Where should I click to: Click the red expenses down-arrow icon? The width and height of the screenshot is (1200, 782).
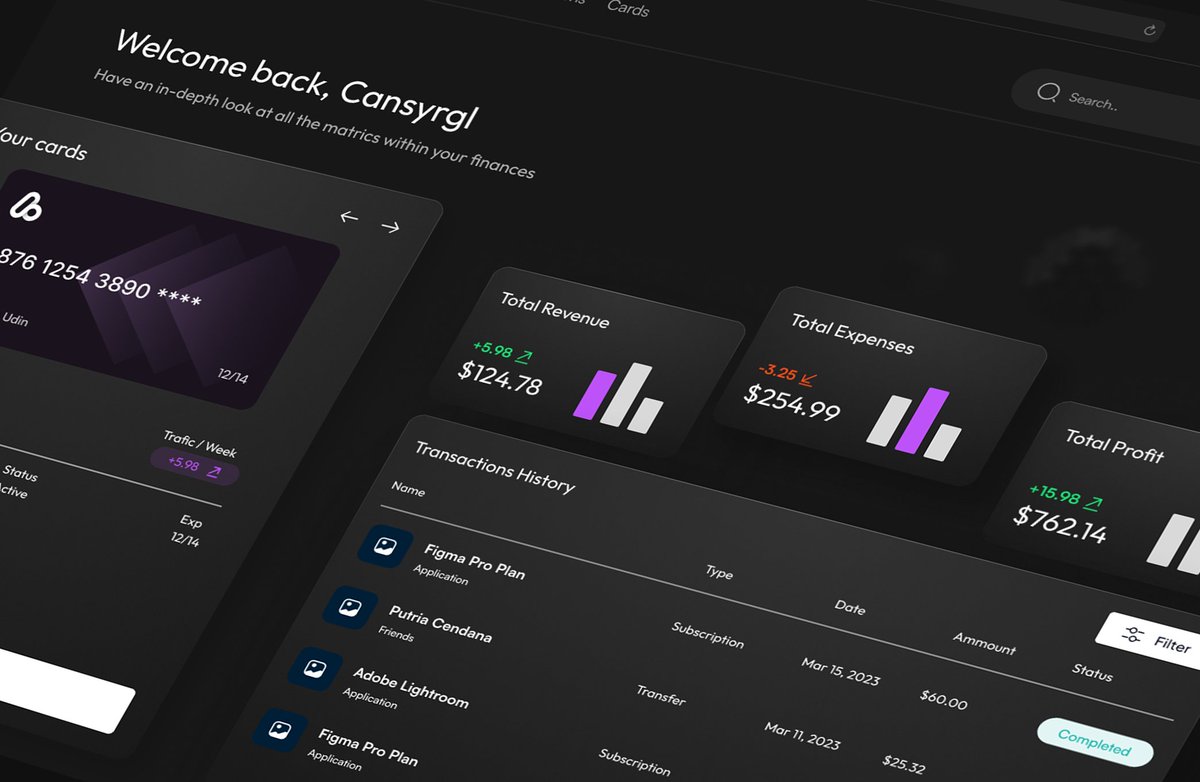(809, 379)
